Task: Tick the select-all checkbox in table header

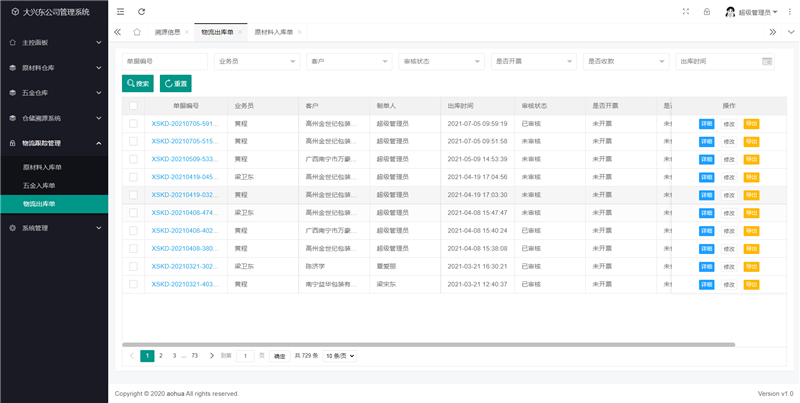Action: [133, 106]
